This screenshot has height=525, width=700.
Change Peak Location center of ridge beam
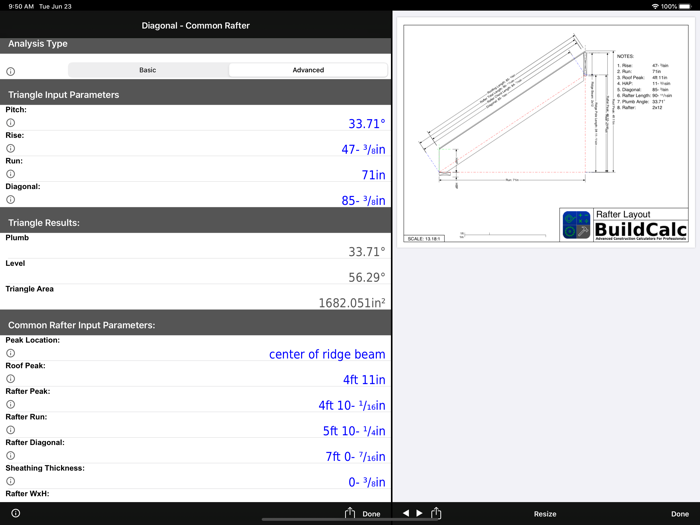[x=327, y=354]
